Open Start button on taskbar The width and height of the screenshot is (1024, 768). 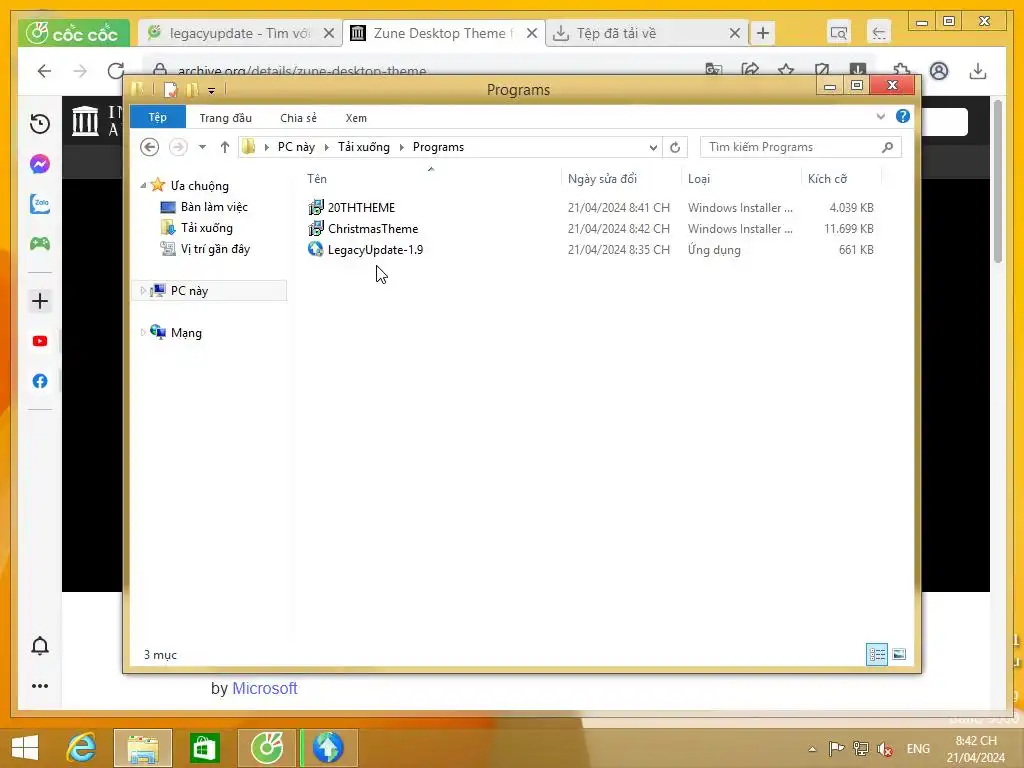(25, 748)
